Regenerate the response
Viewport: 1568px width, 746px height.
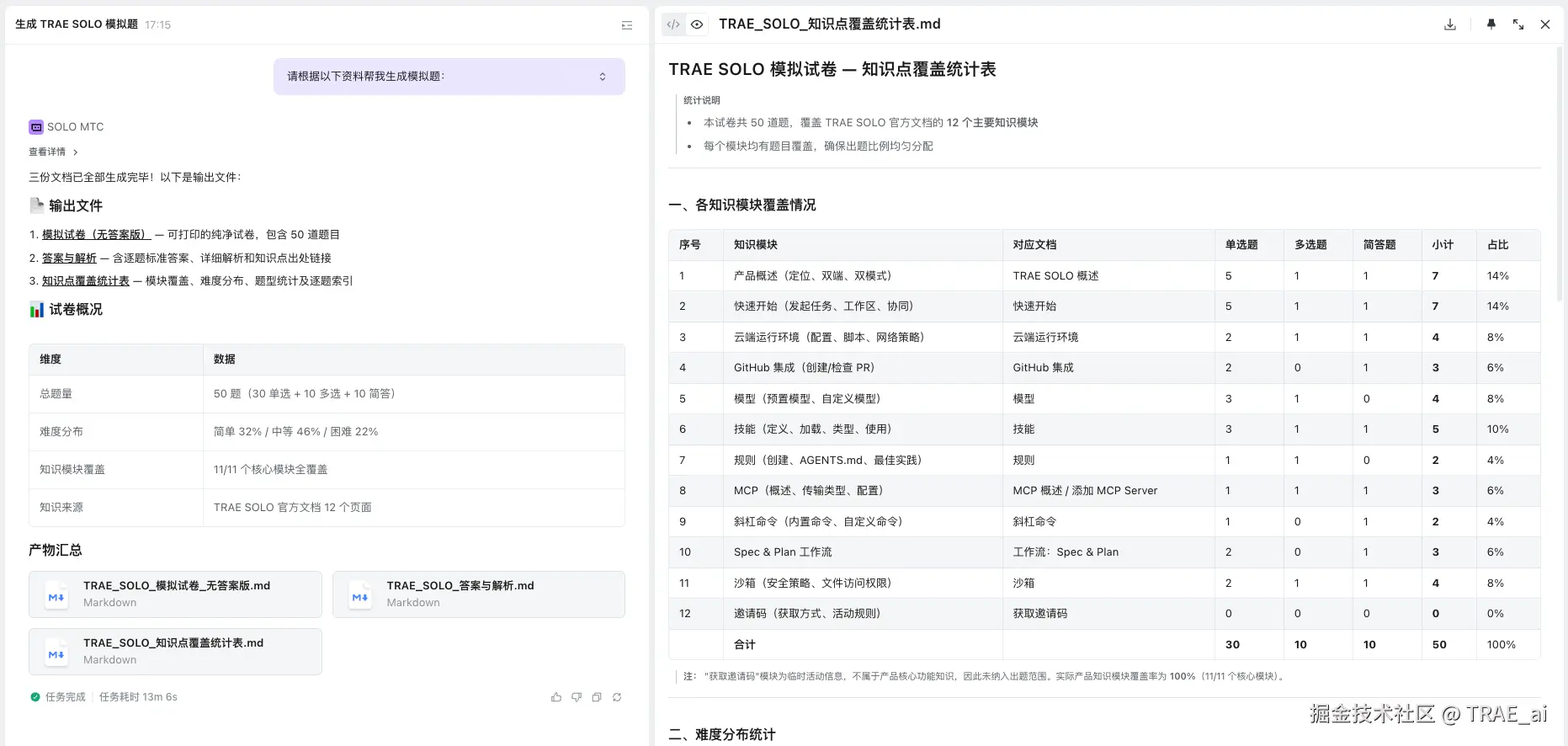(x=617, y=697)
